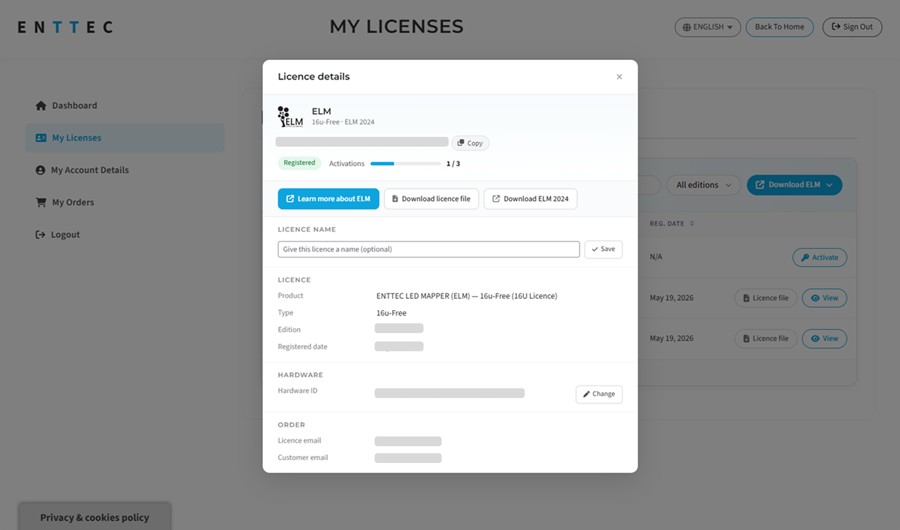Image resolution: width=900 pixels, height=530 pixels.
Task: Click the Activate button
Action: pyautogui.click(x=820, y=257)
